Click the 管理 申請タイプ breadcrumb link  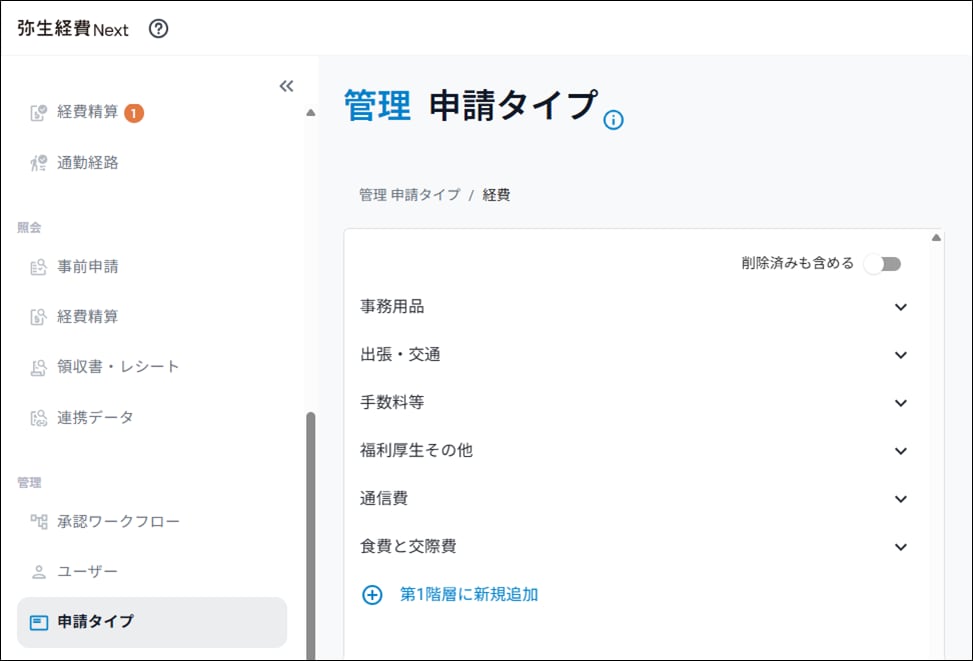tap(410, 195)
